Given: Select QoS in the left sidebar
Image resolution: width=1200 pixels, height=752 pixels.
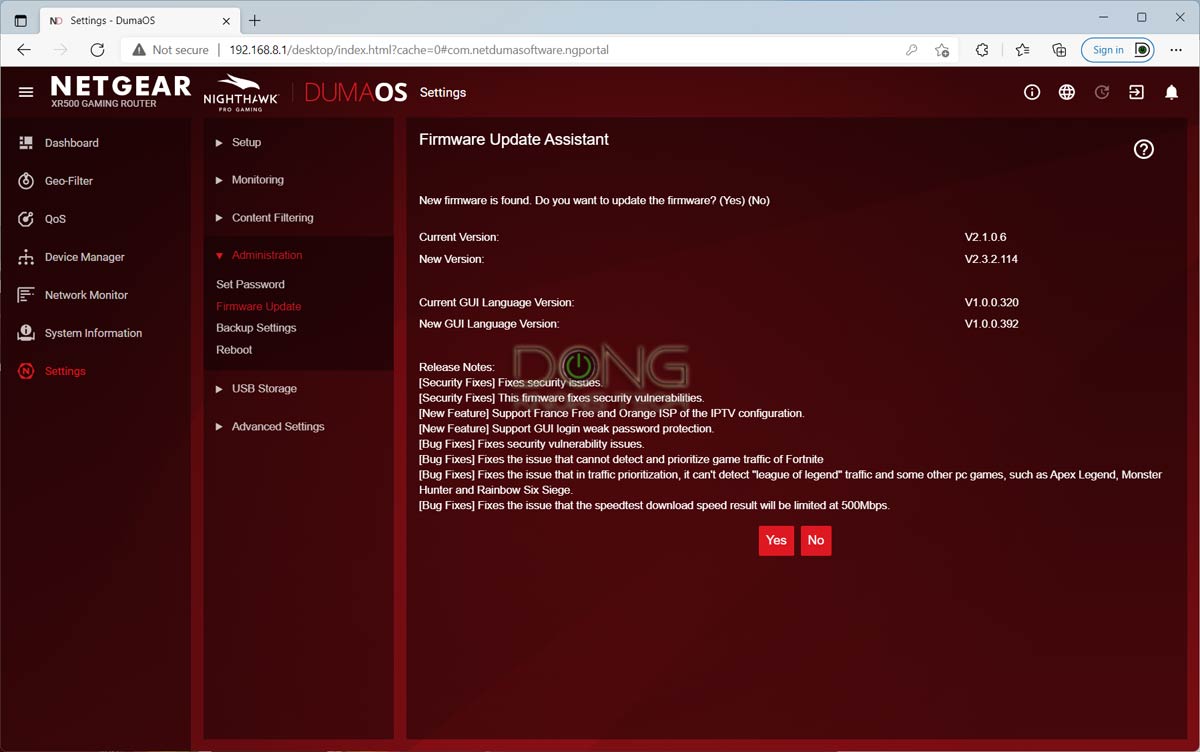Looking at the screenshot, I should [x=55, y=219].
